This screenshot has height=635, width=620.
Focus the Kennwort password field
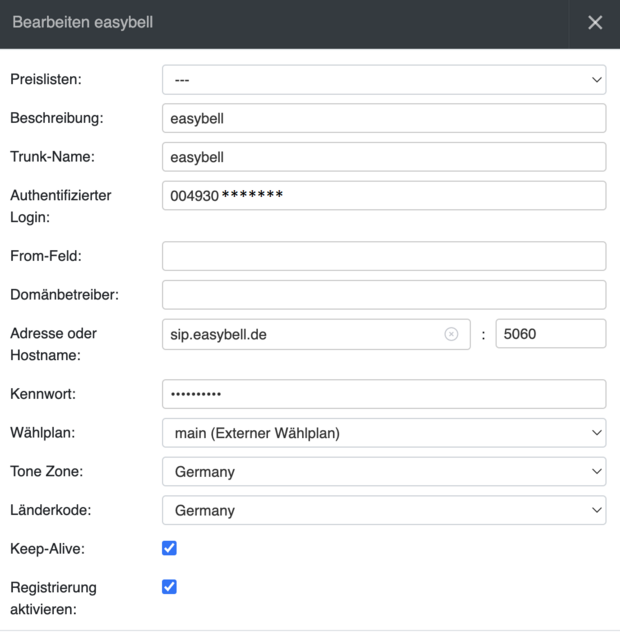coord(384,394)
